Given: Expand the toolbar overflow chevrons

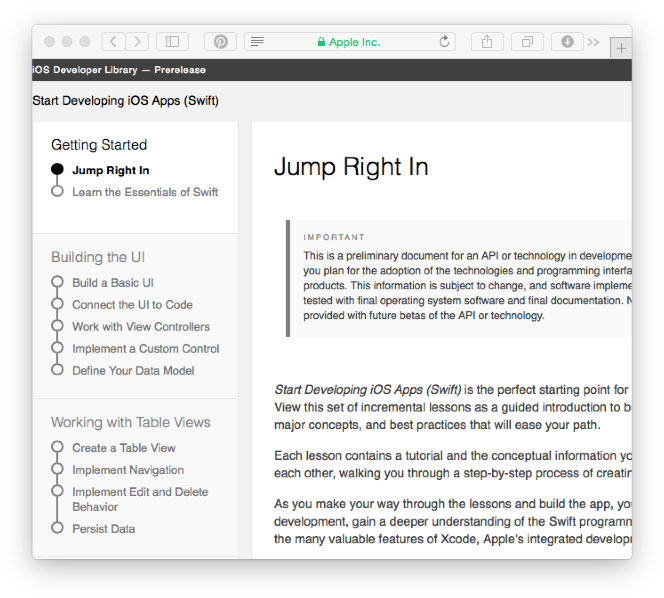Looking at the screenshot, I should pyautogui.click(x=593, y=42).
